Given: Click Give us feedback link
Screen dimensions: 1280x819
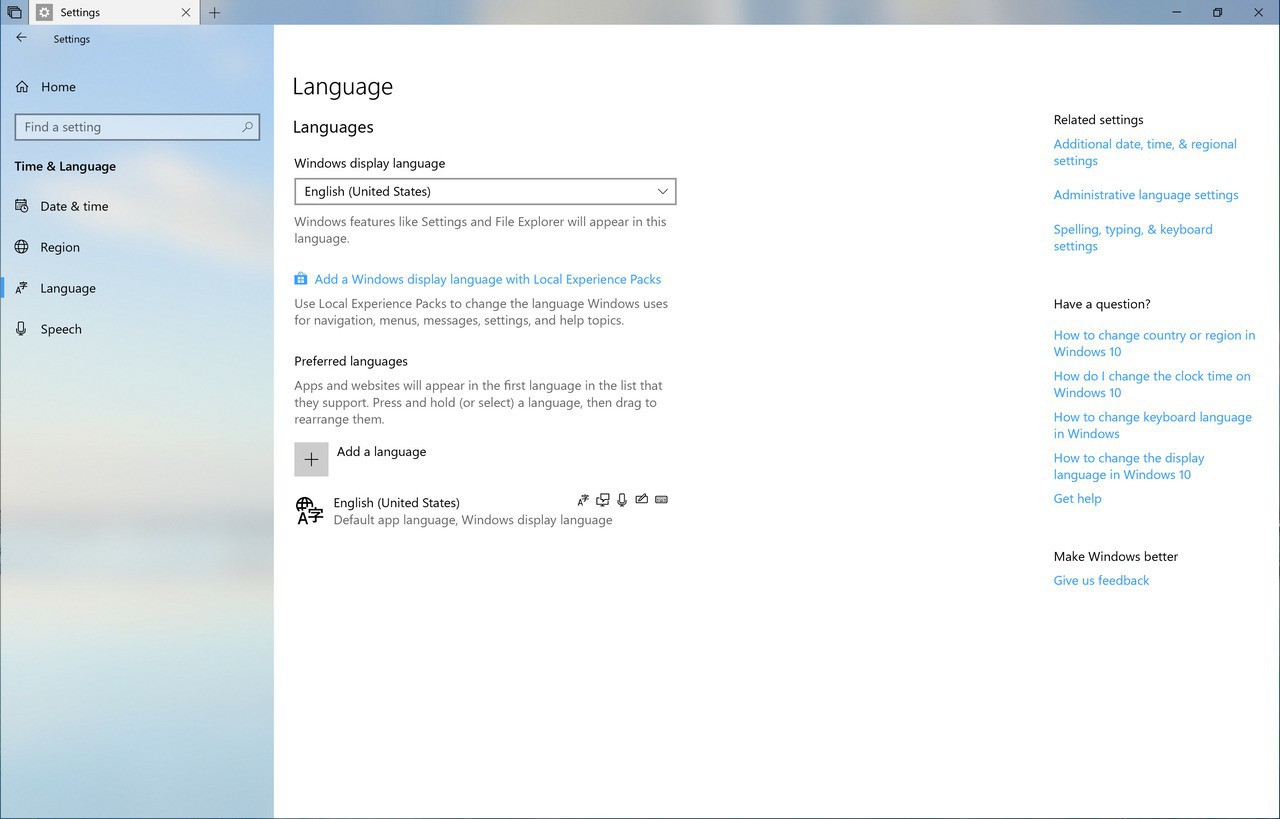Looking at the screenshot, I should pyautogui.click(x=1101, y=580).
